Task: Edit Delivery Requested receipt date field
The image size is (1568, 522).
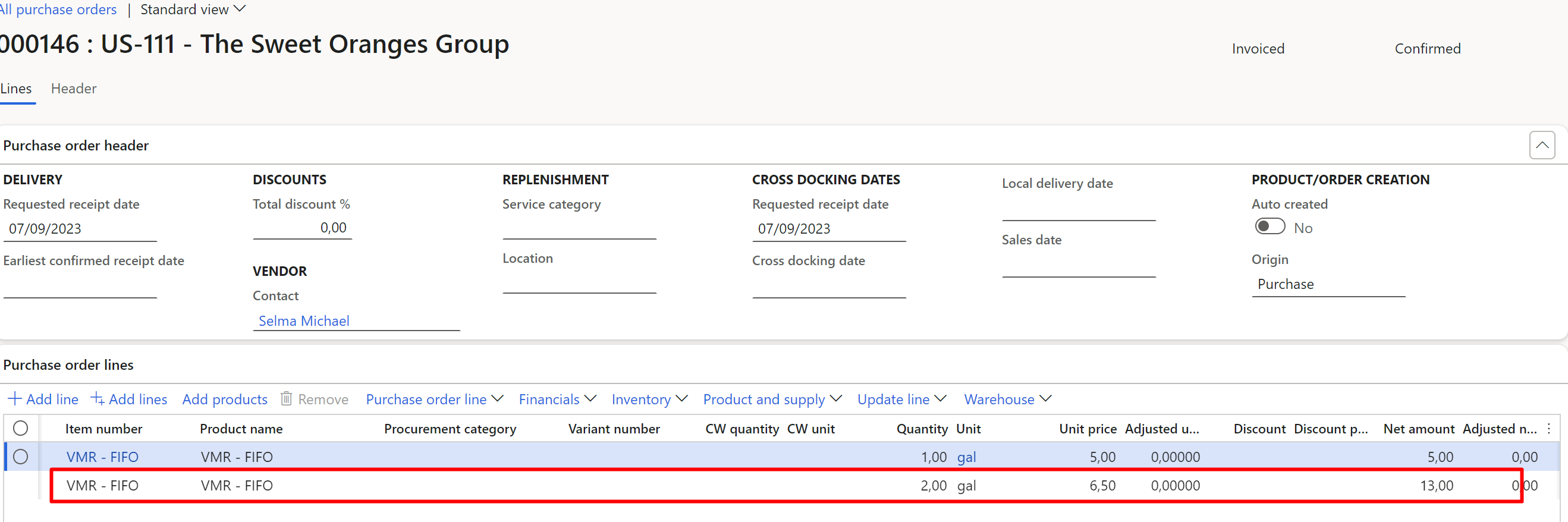Action: pyautogui.click(x=80, y=229)
